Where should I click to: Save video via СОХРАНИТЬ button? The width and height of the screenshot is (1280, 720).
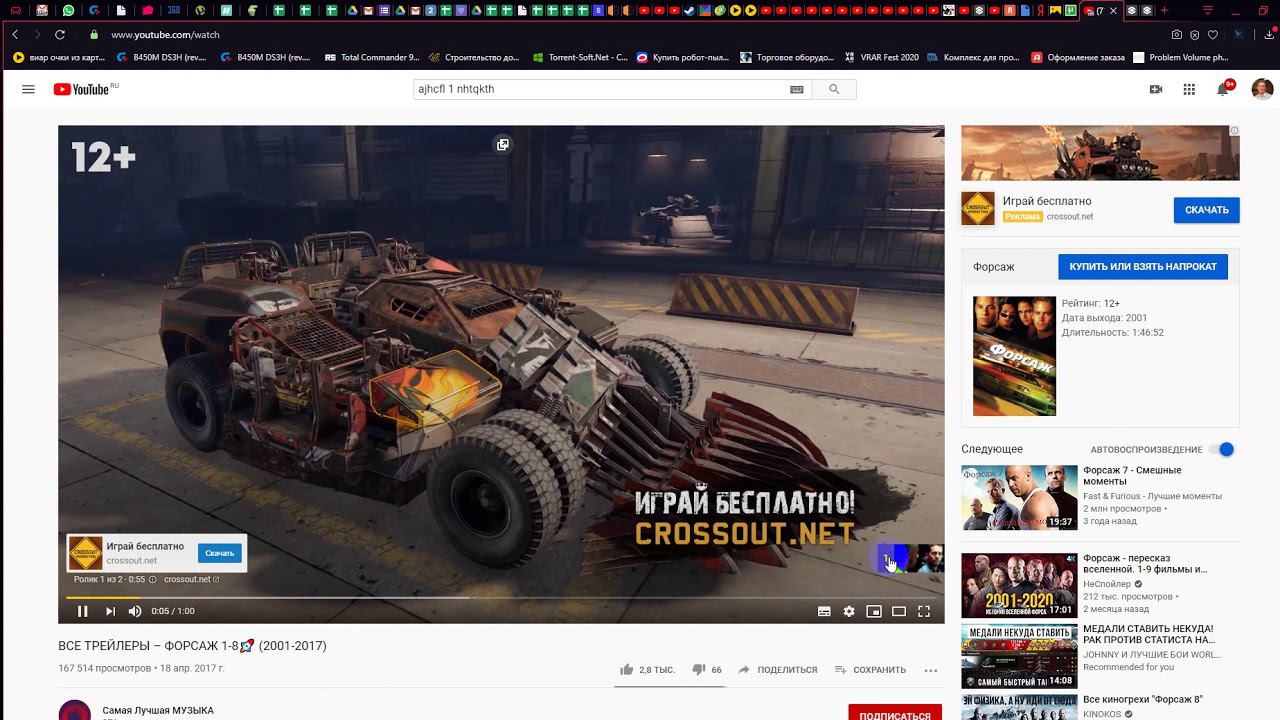click(870, 670)
